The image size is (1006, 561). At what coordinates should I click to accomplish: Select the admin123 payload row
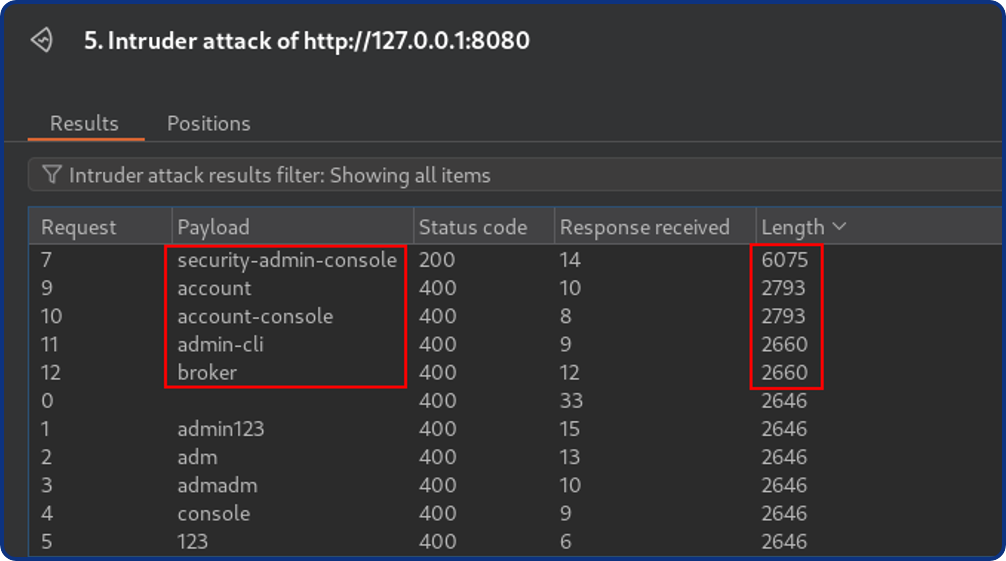[220, 429]
